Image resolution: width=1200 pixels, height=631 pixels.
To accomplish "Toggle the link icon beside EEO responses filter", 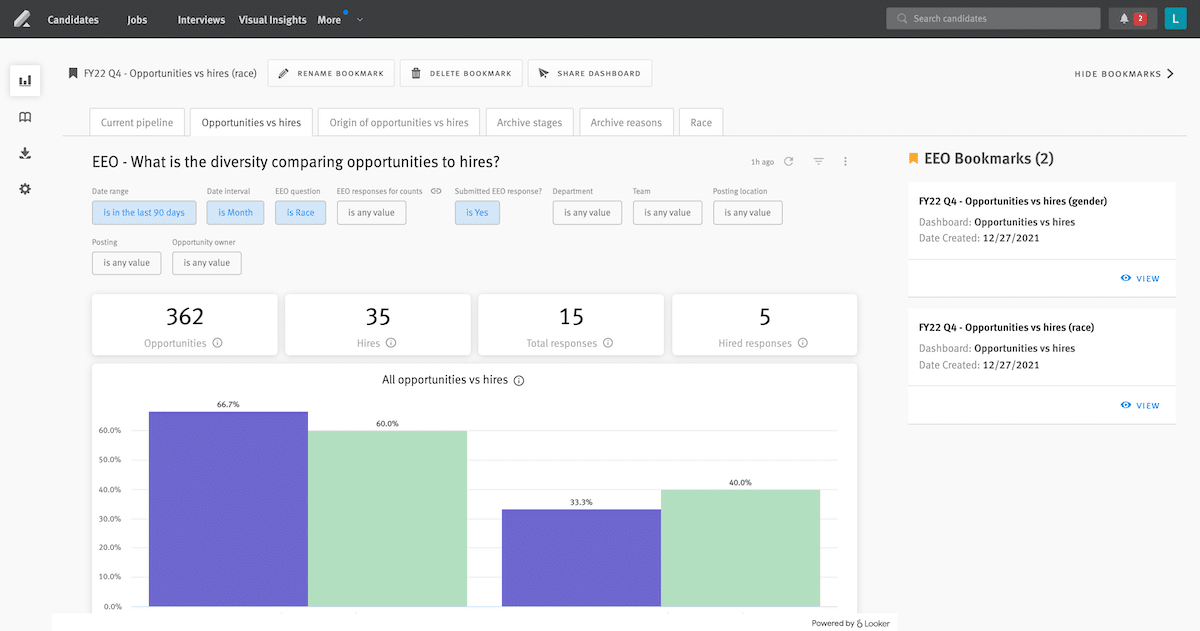I will pyautogui.click(x=436, y=191).
